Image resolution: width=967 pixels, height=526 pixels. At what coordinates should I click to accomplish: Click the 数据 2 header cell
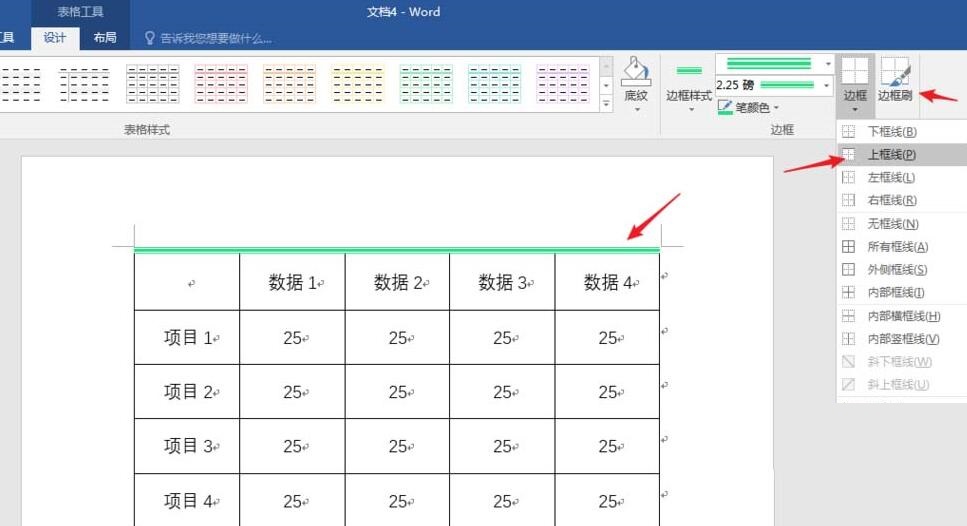tap(398, 282)
